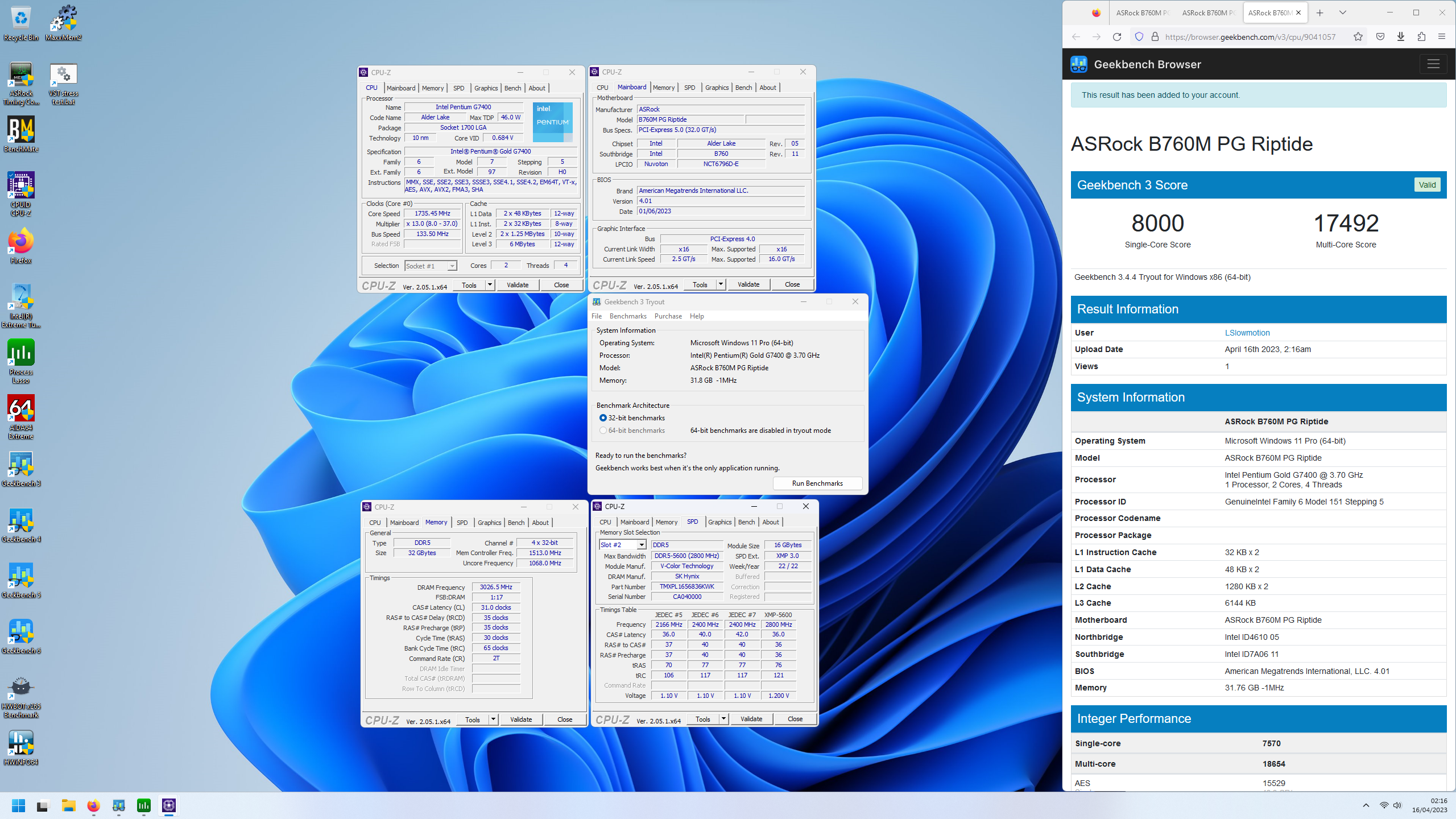Launch MaxxMem2 from the desktop
Screen dimensions: 1456x819
(63, 23)
